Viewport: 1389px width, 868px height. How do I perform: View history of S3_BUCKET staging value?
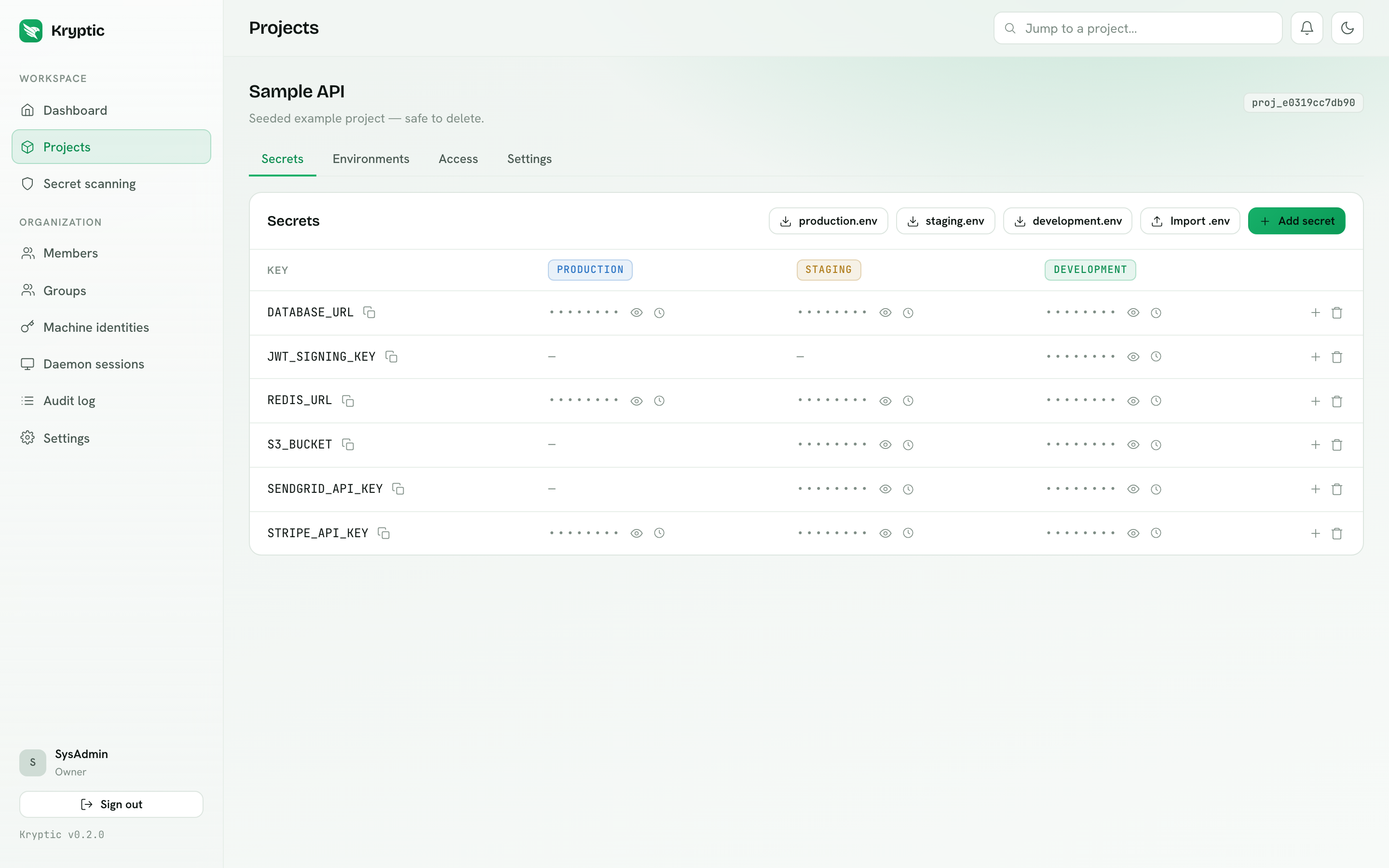[908, 445]
